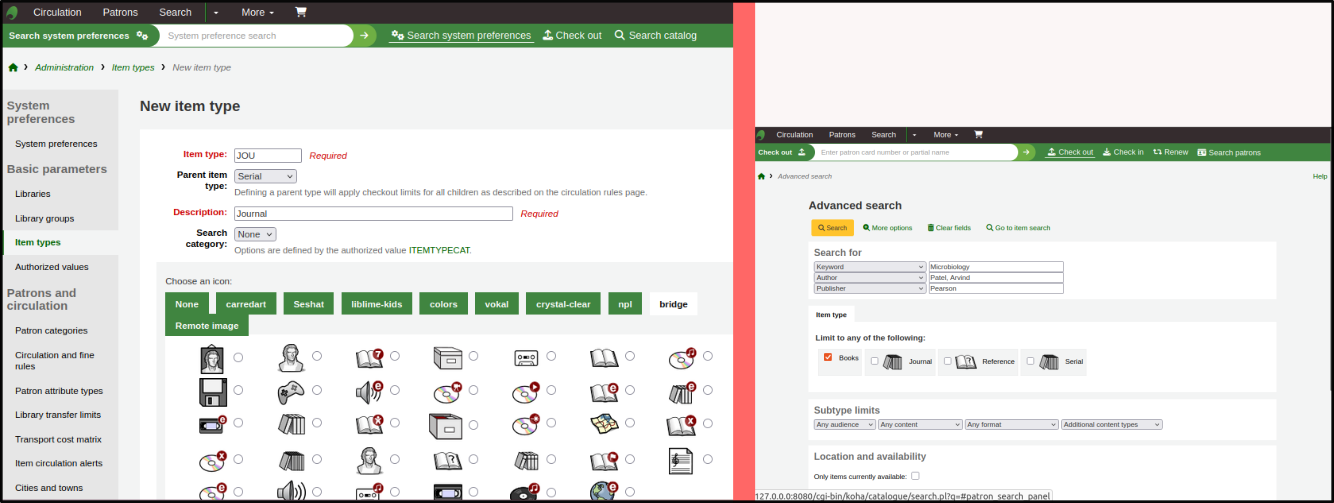
Task: Click the folded map icon
Action: [605, 424]
